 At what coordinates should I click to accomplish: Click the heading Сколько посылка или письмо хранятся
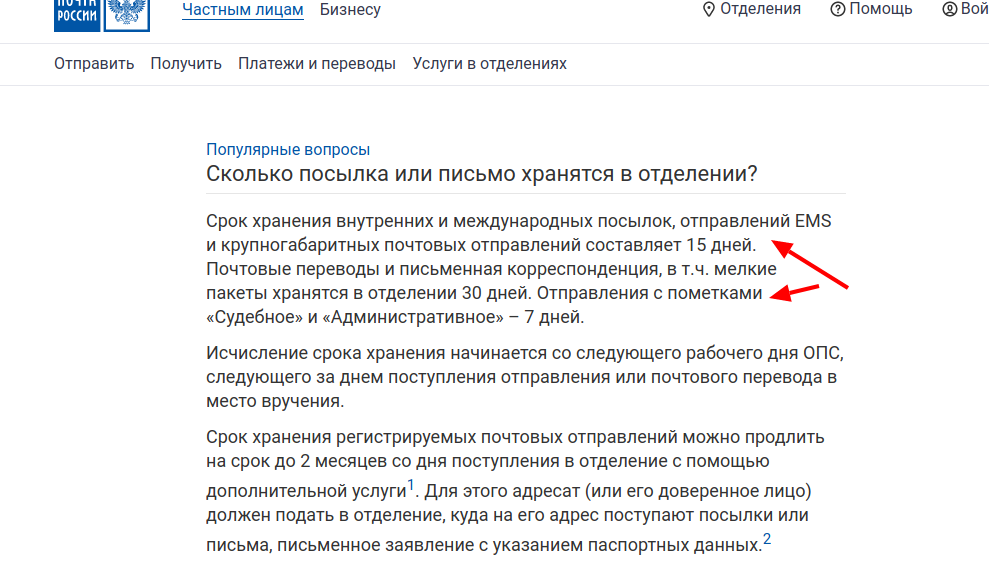pos(482,173)
